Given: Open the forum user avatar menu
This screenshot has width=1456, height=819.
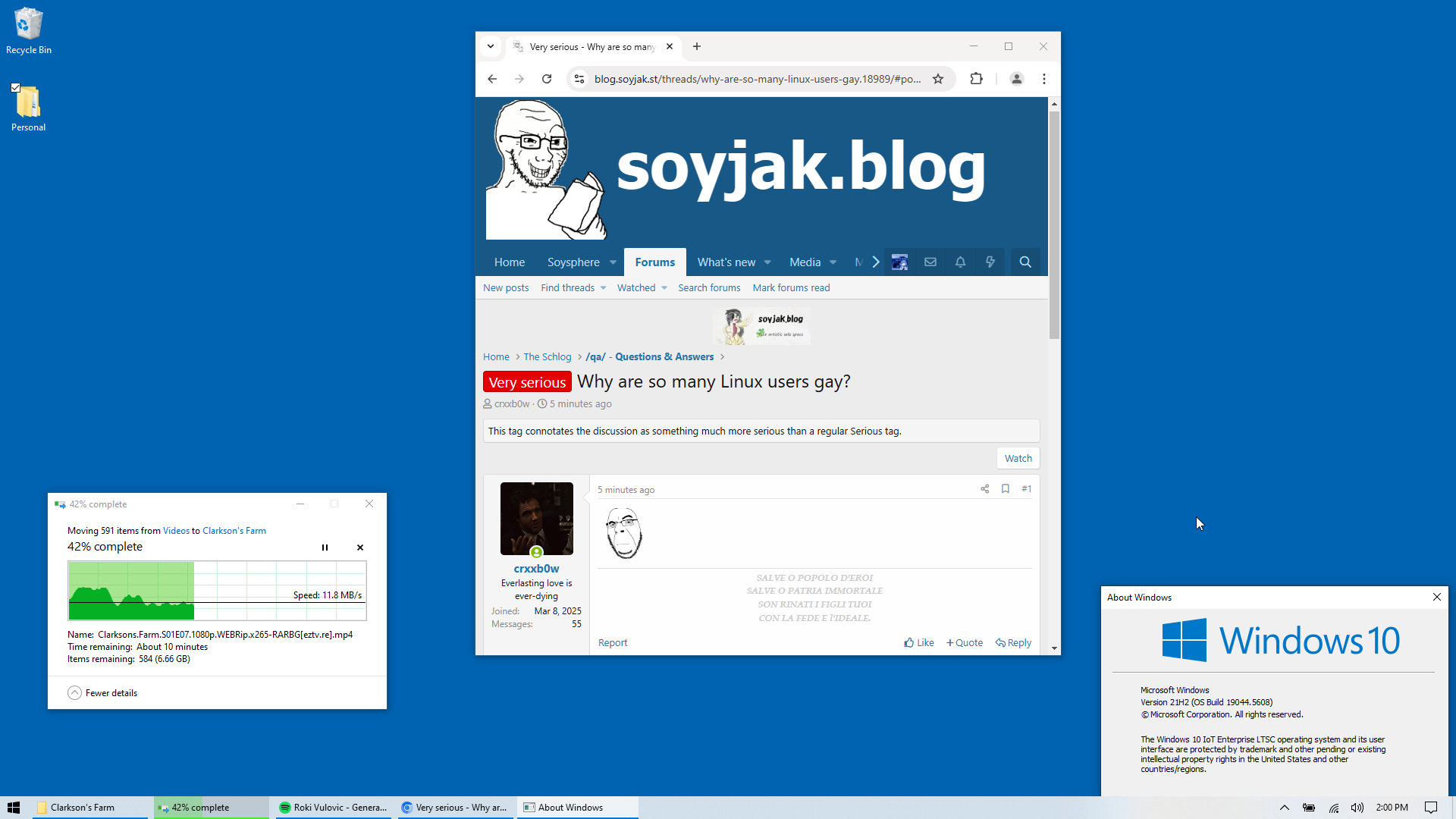Looking at the screenshot, I should click(x=900, y=262).
